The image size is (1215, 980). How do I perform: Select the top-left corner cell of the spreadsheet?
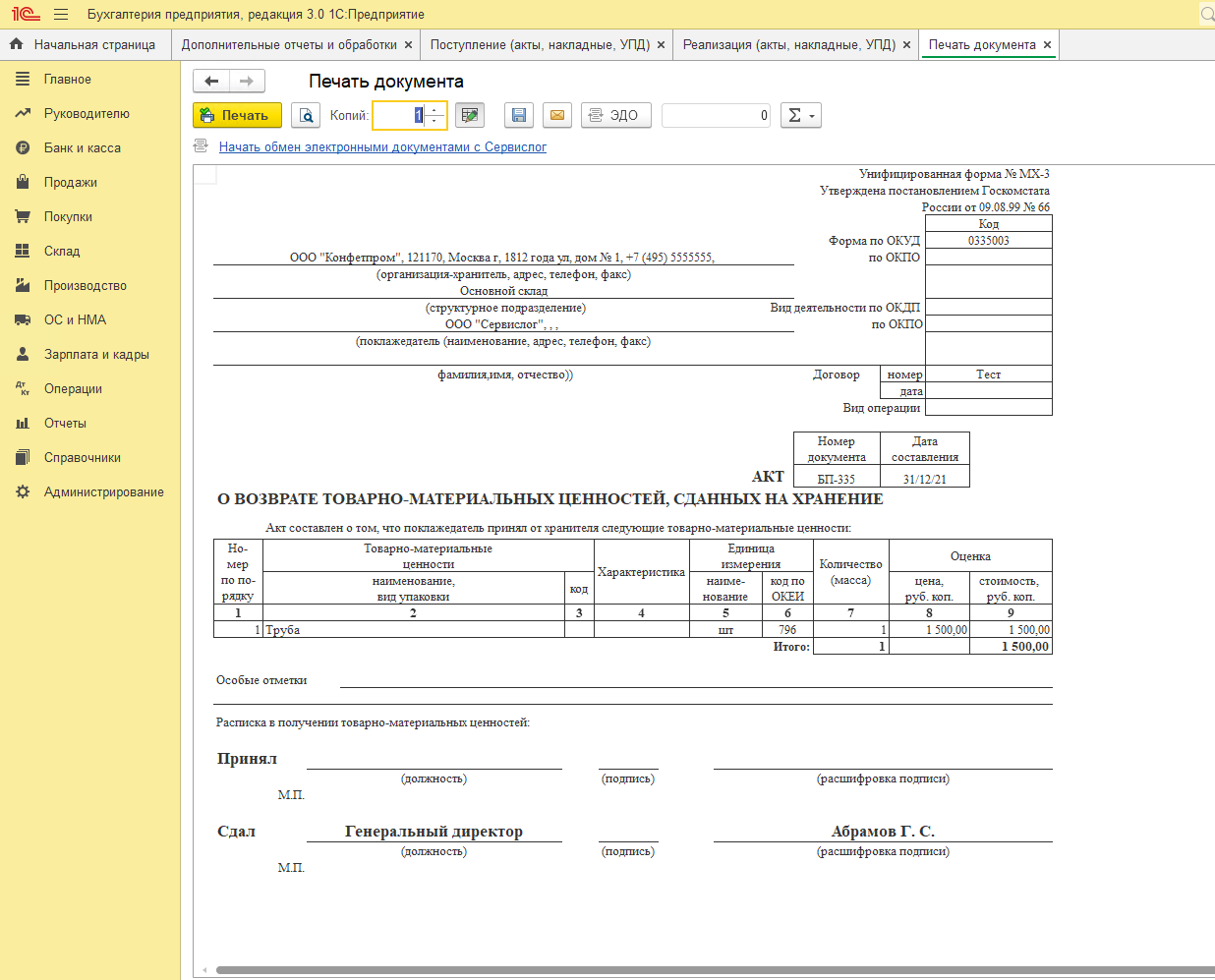204,175
